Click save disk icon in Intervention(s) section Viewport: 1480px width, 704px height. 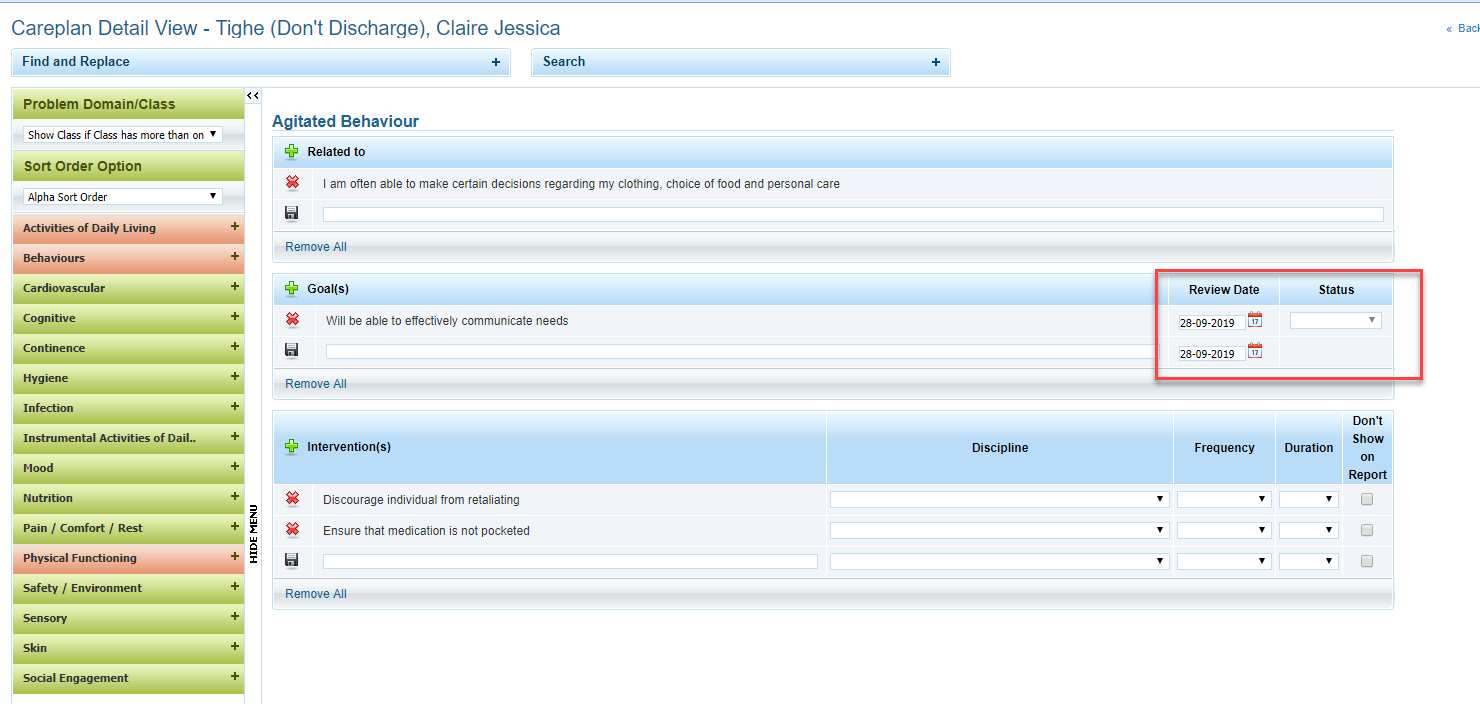[x=292, y=560]
